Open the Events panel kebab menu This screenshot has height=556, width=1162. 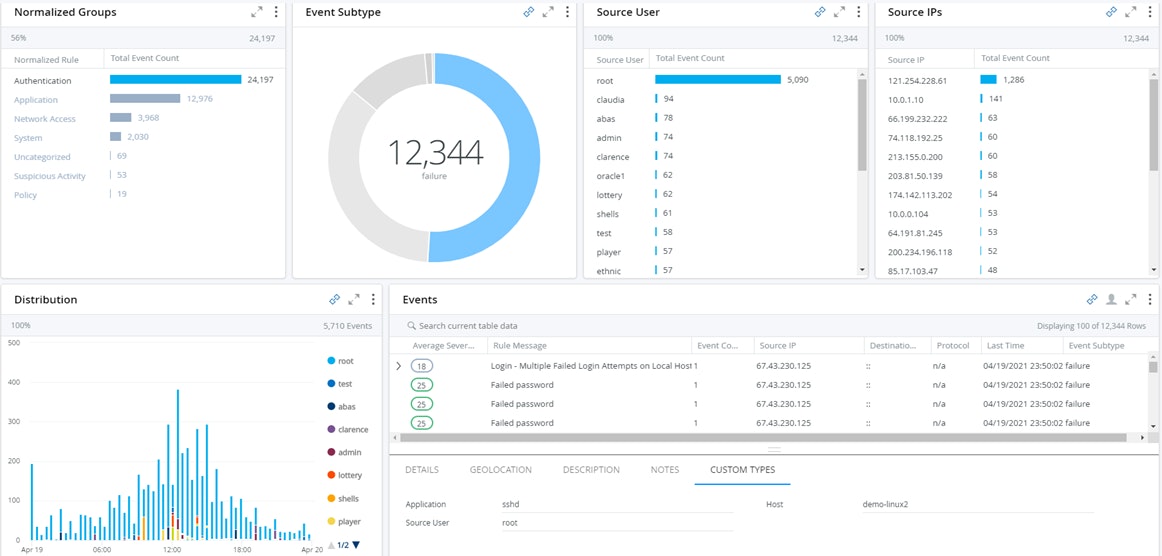(x=1150, y=299)
